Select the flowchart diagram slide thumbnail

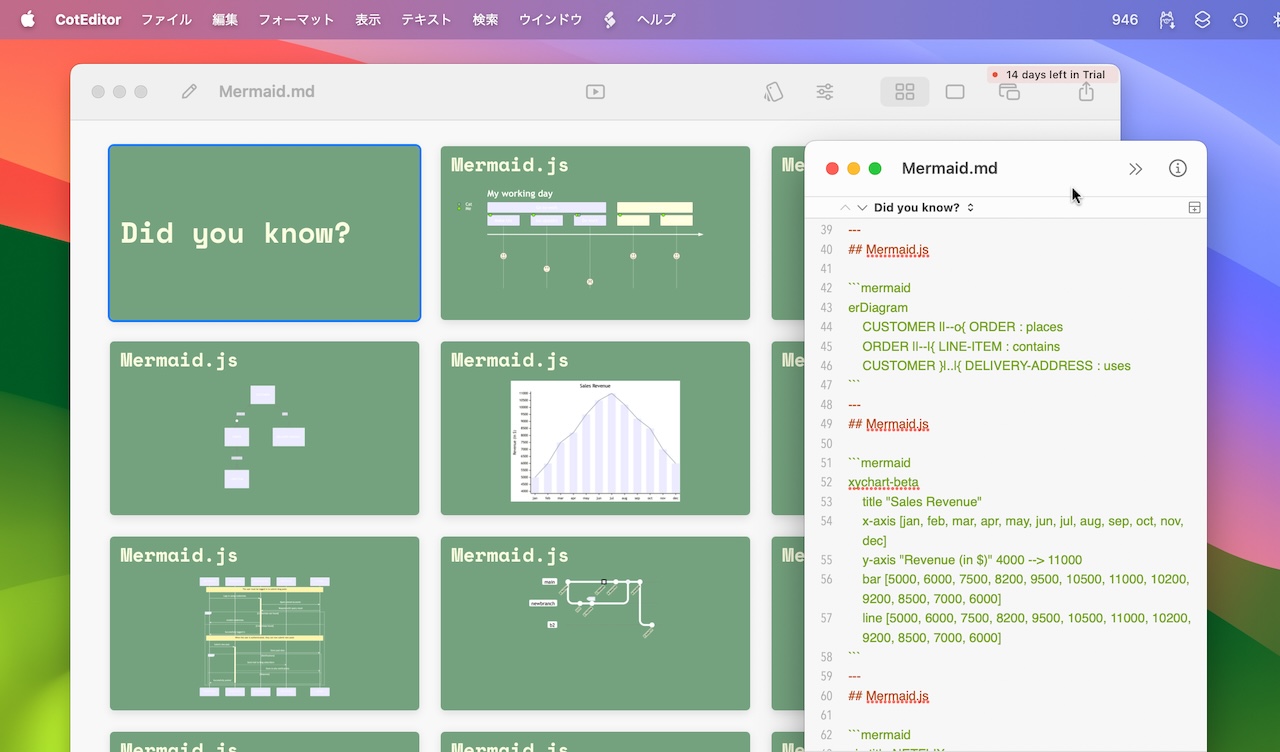coord(265,428)
